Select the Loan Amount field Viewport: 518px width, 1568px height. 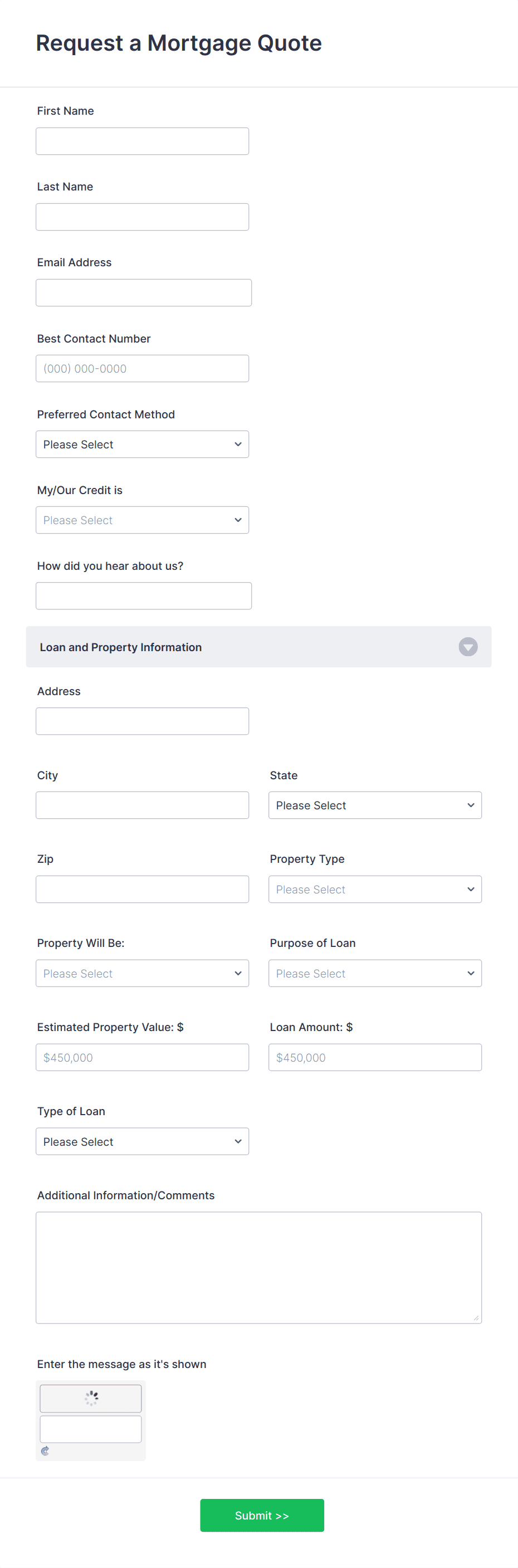(374, 1057)
